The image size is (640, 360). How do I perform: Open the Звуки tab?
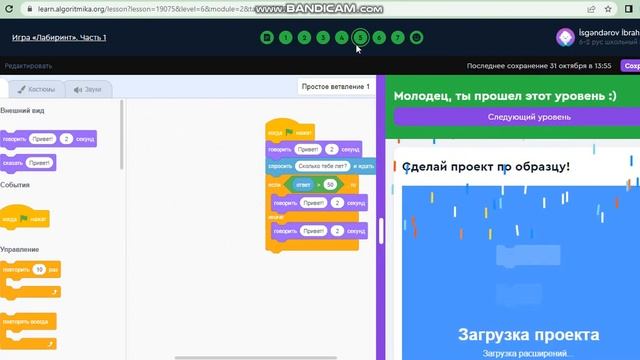88,89
